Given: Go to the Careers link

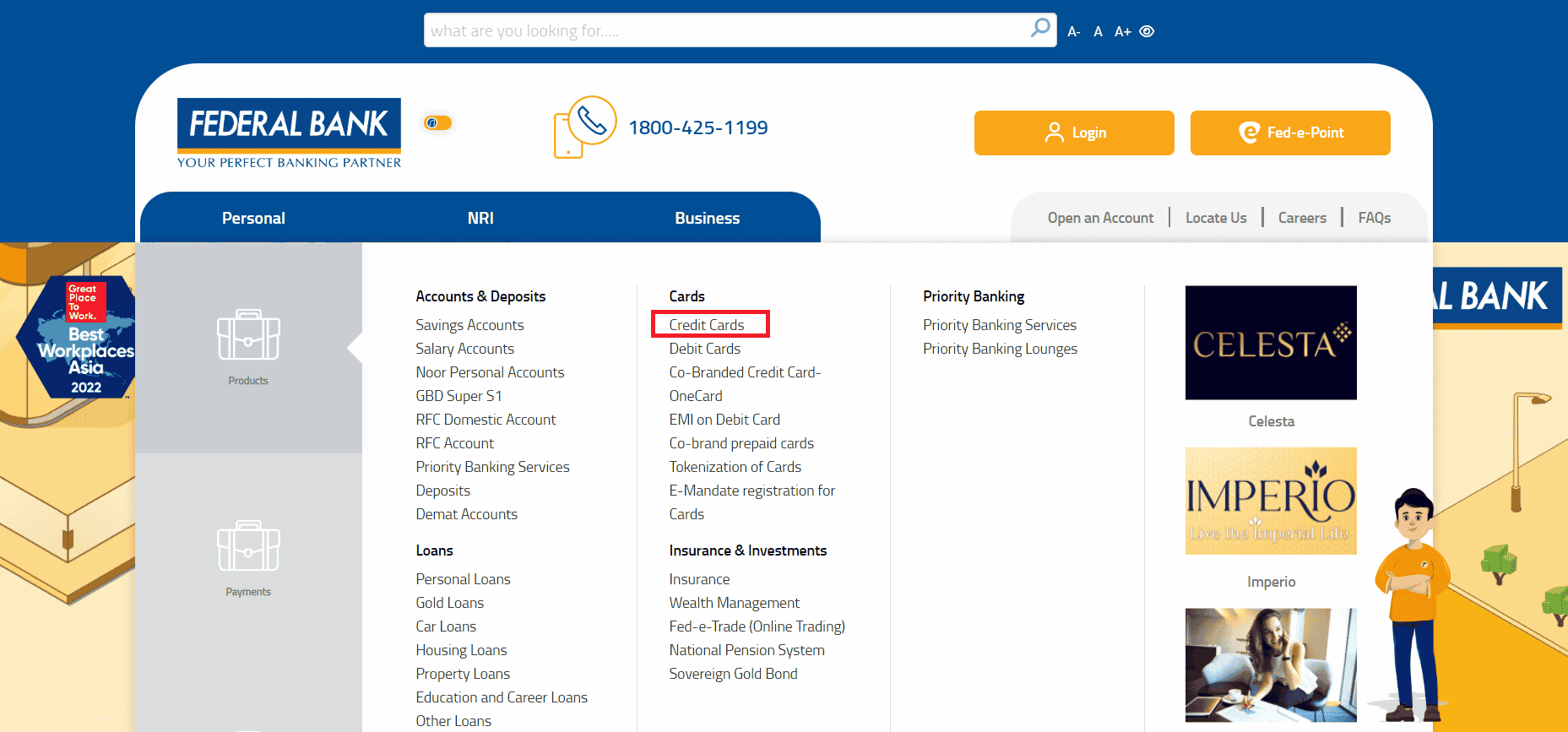Looking at the screenshot, I should coord(1302,218).
